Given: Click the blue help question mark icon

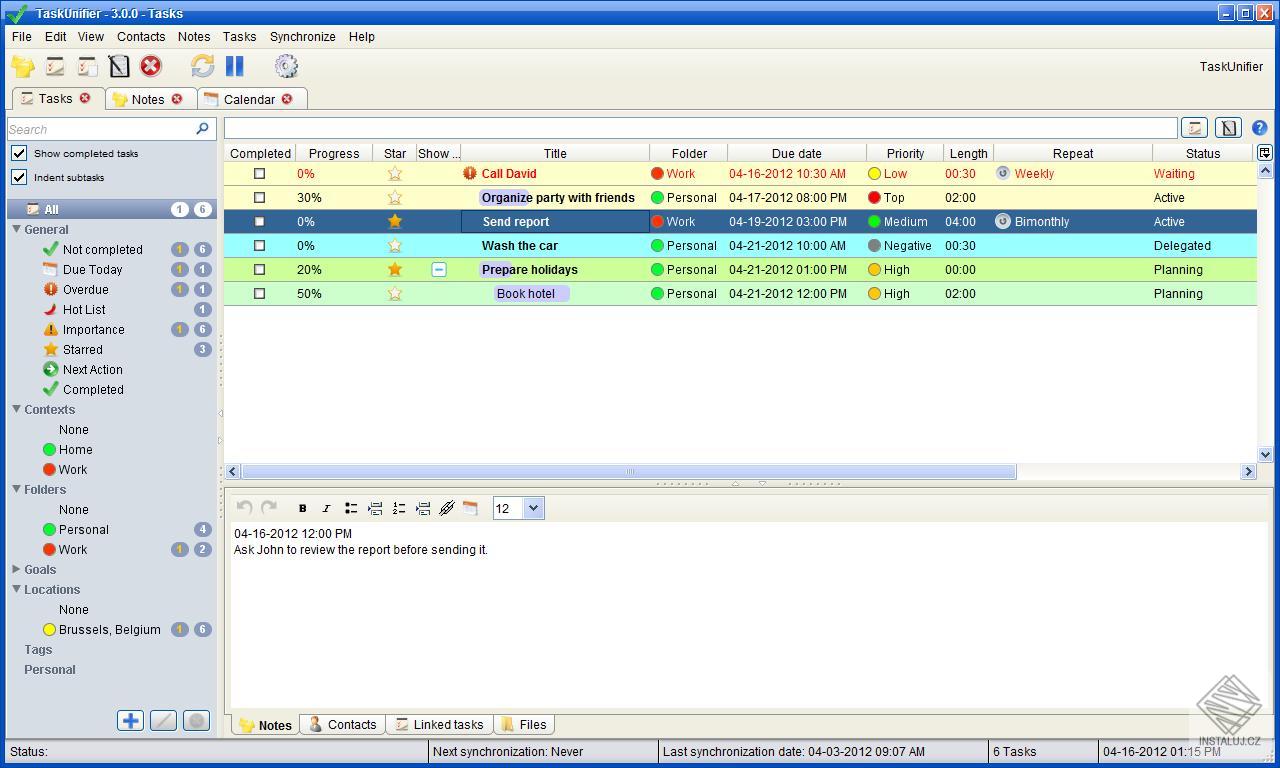Looking at the screenshot, I should pyautogui.click(x=1259, y=128).
